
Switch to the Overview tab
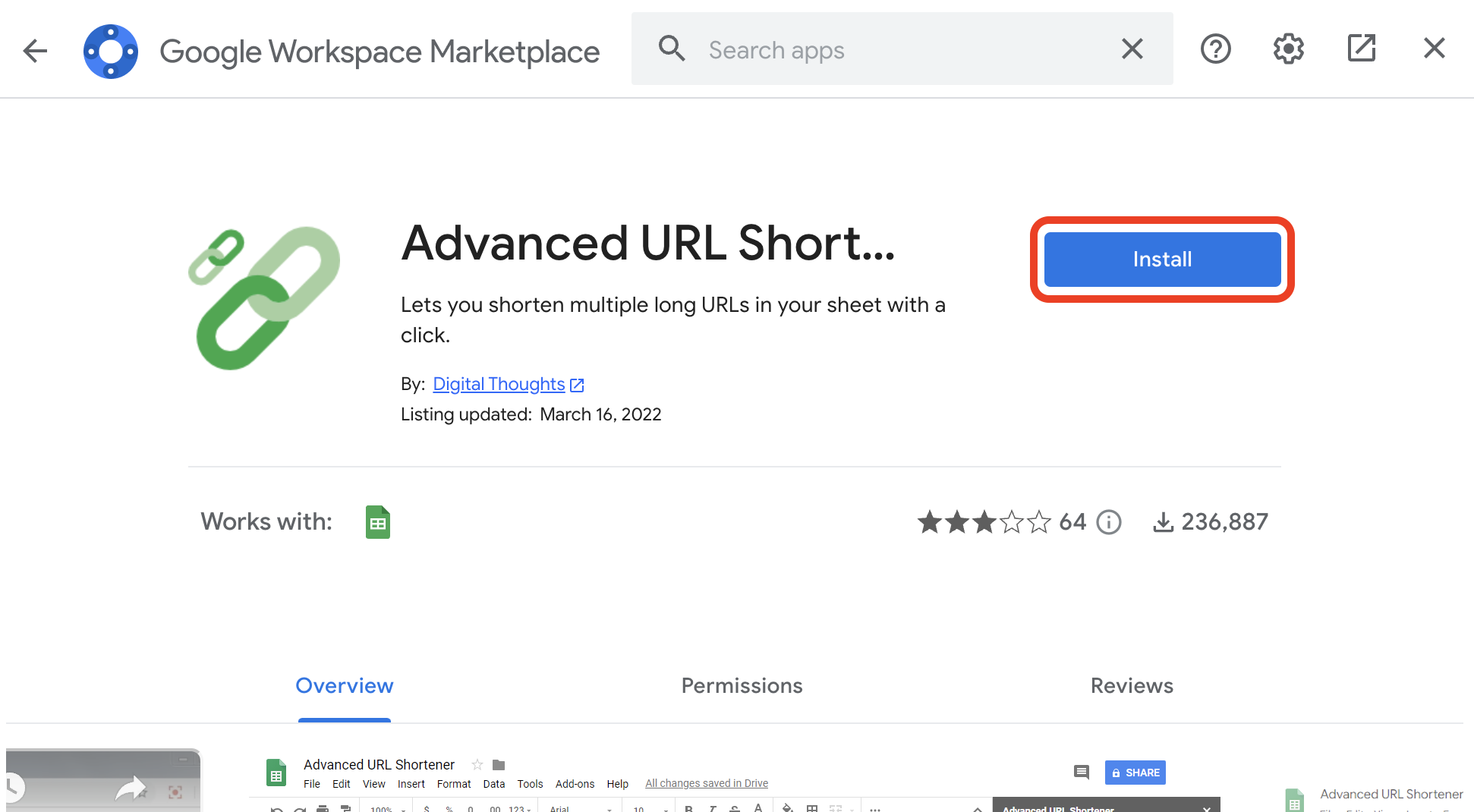tap(344, 686)
